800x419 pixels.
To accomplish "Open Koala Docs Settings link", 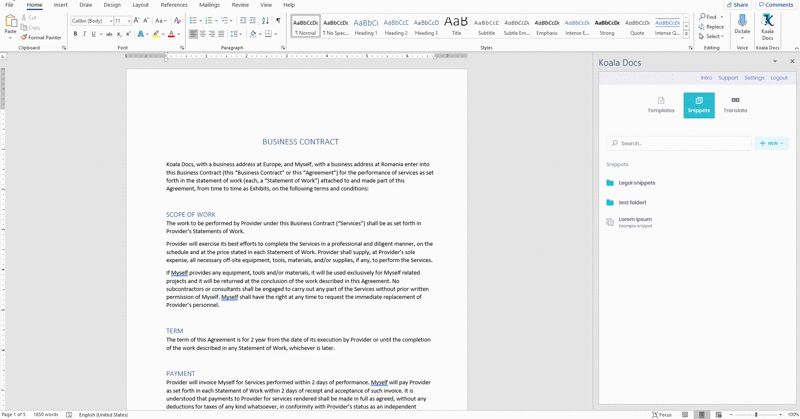I will coord(754,78).
